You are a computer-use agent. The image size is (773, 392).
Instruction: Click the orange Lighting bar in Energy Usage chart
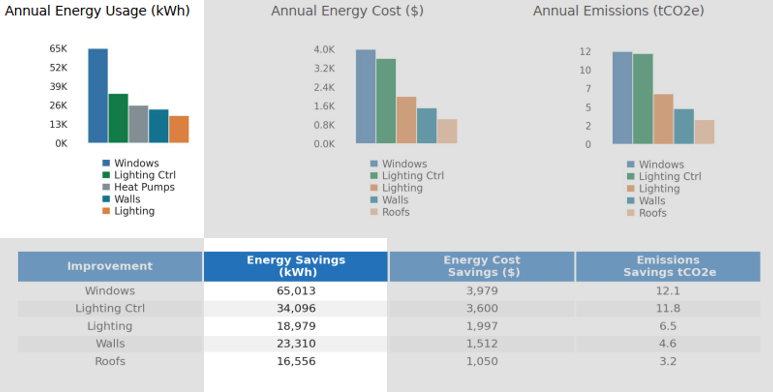[179, 129]
